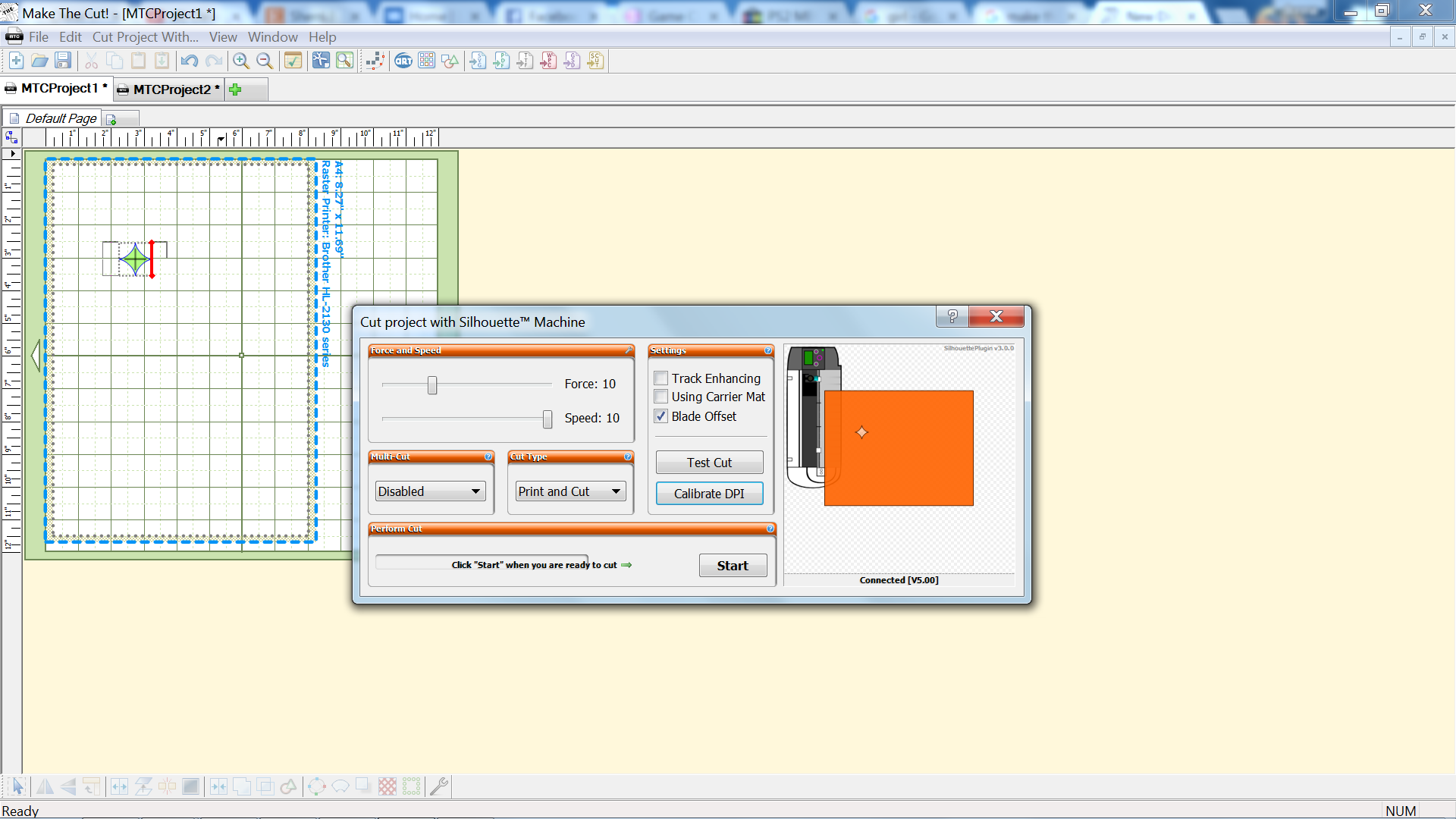Click the mat left side collapse arrow

(36, 356)
